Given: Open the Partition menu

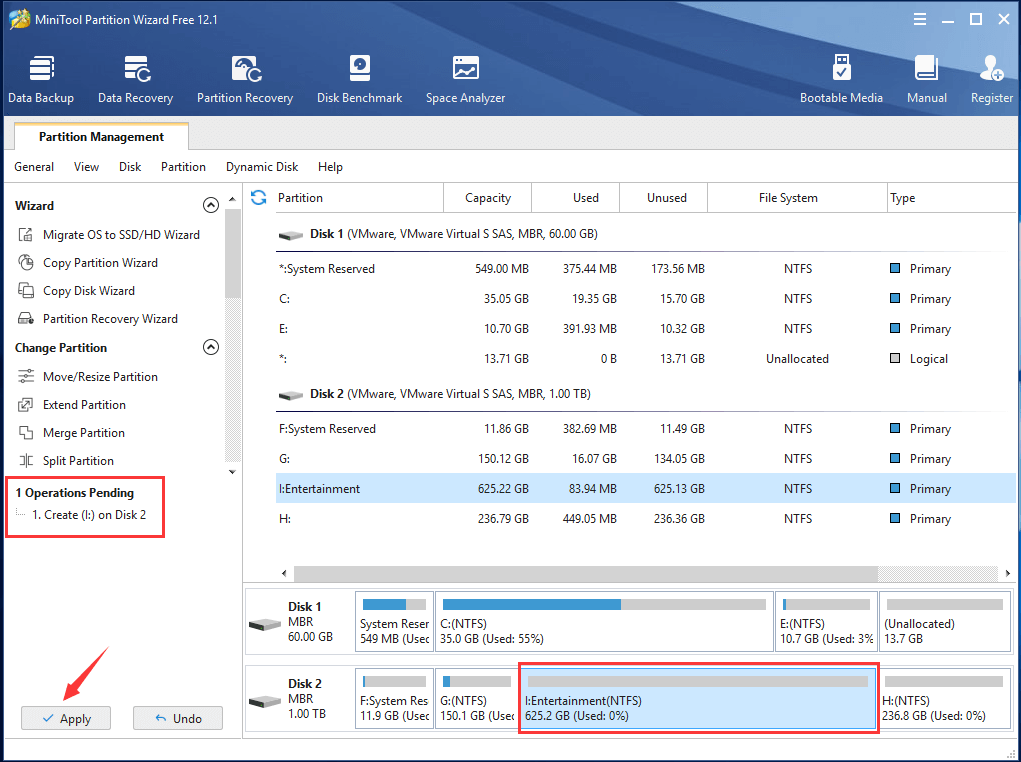Looking at the screenshot, I should (x=184, y=167).
